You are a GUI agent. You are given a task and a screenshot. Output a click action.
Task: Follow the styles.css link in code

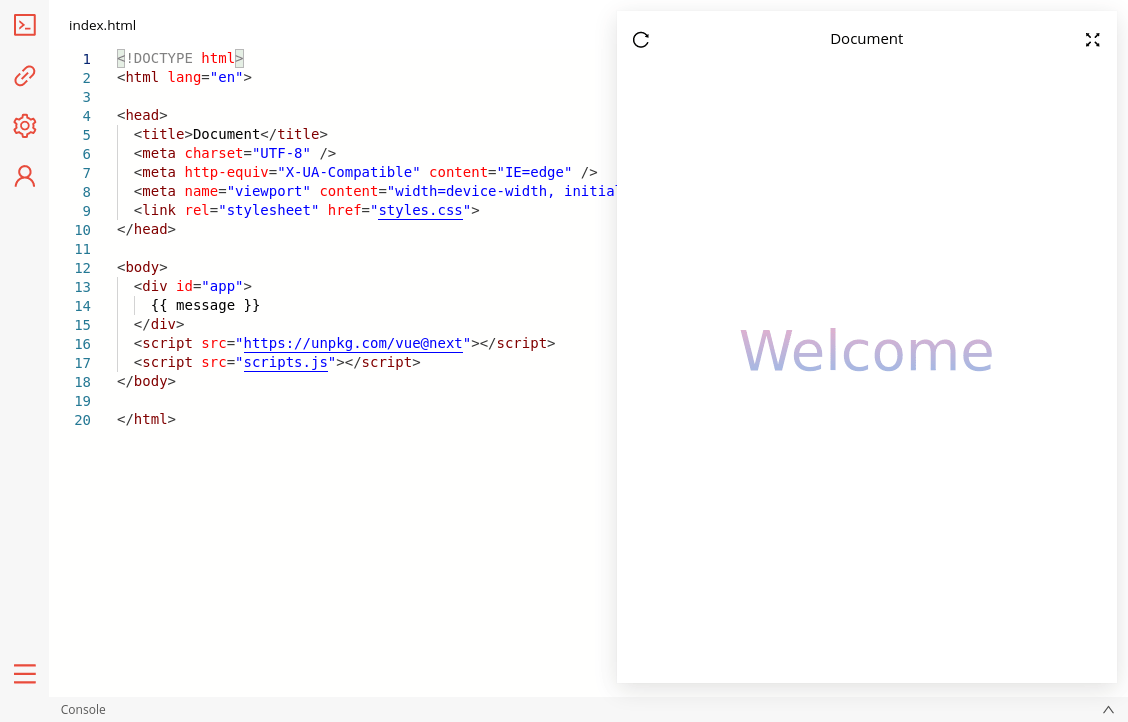pos(420,210)
